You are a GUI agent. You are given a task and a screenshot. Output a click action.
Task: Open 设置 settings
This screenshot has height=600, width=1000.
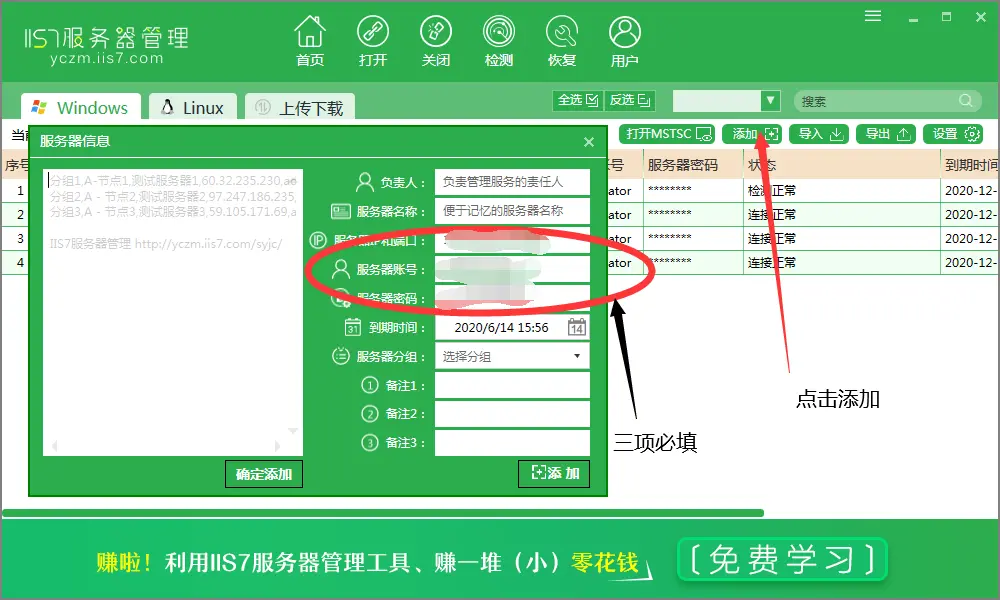coord(954,134)
